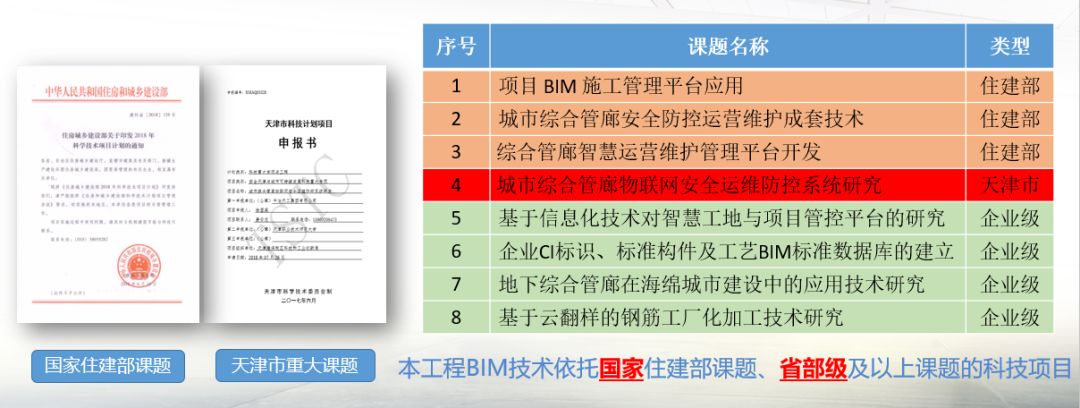Select row 基于云翻样的钢筋工厂化加工技术研究
The height and width of the screenshot is (408, 1080).
point(738,317)
